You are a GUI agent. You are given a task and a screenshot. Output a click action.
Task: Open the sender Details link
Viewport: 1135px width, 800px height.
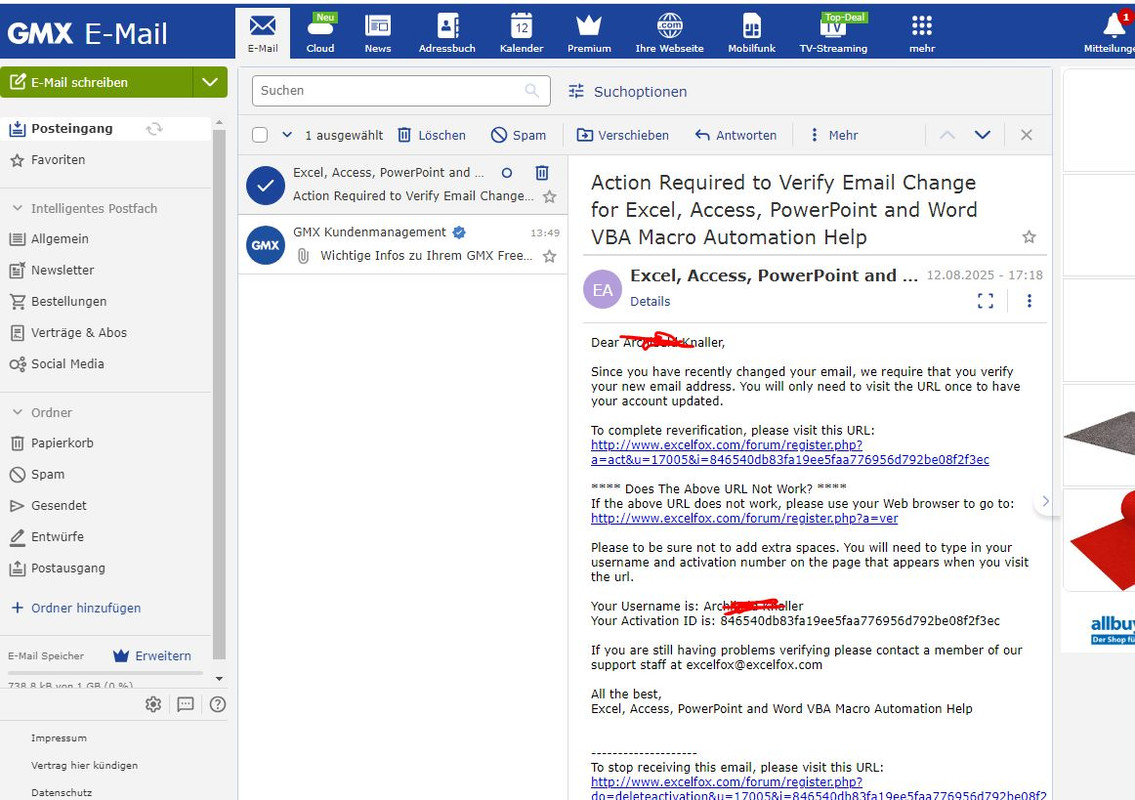pyautogui.click(x=649, y=301)
